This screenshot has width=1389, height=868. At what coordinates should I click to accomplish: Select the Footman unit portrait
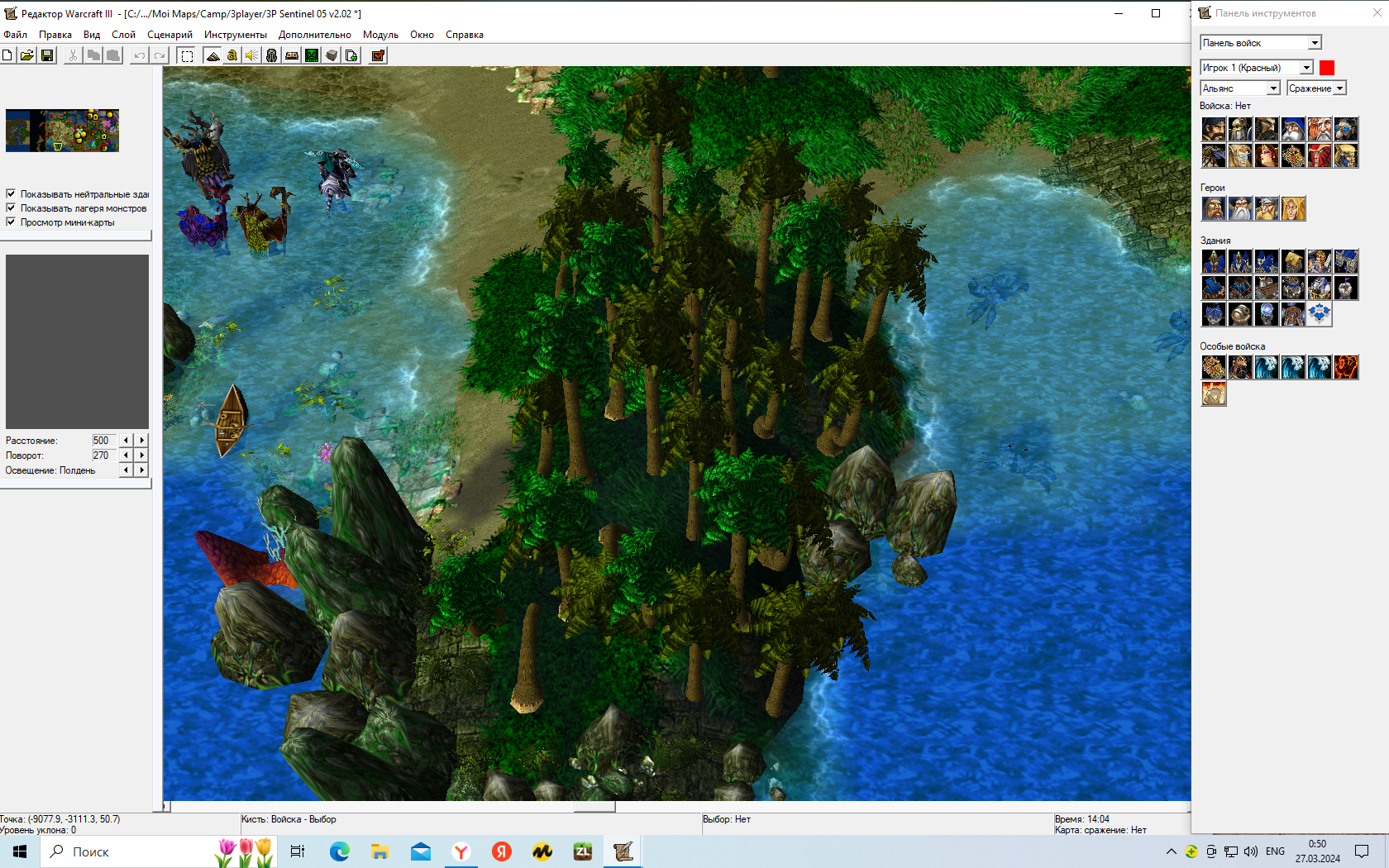pos(1240,129)
